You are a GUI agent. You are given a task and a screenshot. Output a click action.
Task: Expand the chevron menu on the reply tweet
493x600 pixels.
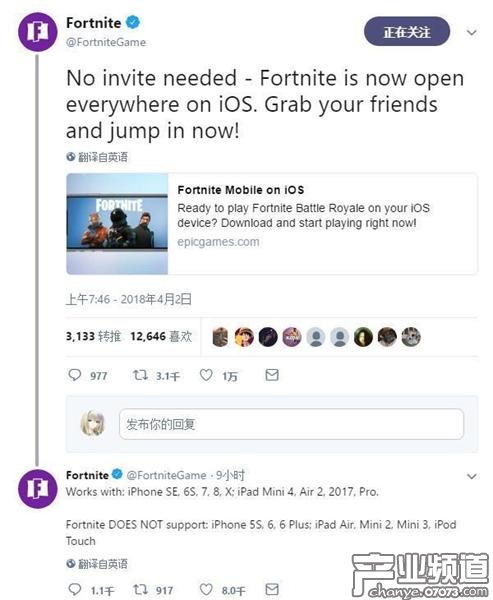[x=472, y=476]
